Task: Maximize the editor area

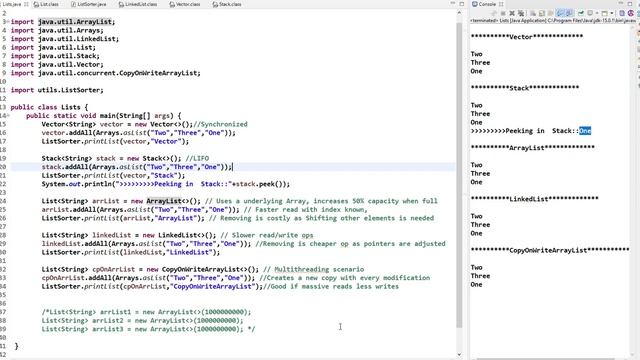Action: click(x=462, y=4)
